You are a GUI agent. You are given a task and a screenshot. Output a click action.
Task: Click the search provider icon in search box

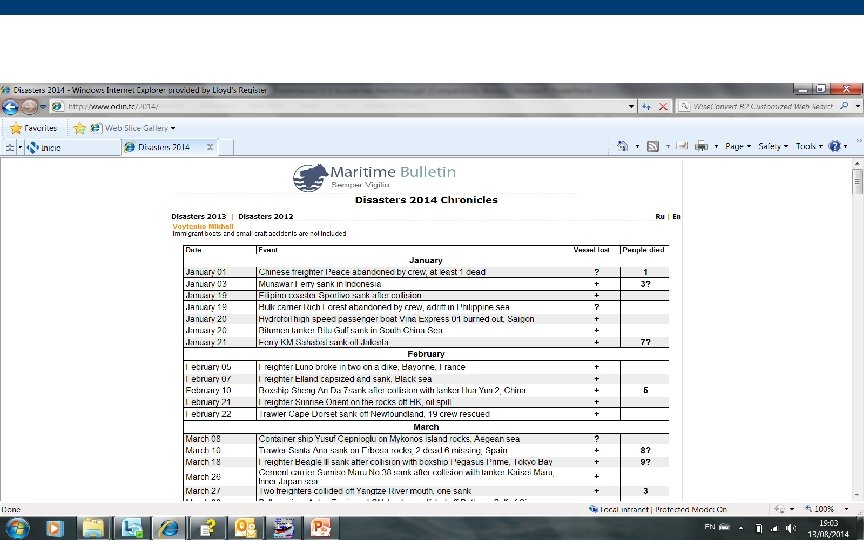pyautogui.click(x=684, y=106)
